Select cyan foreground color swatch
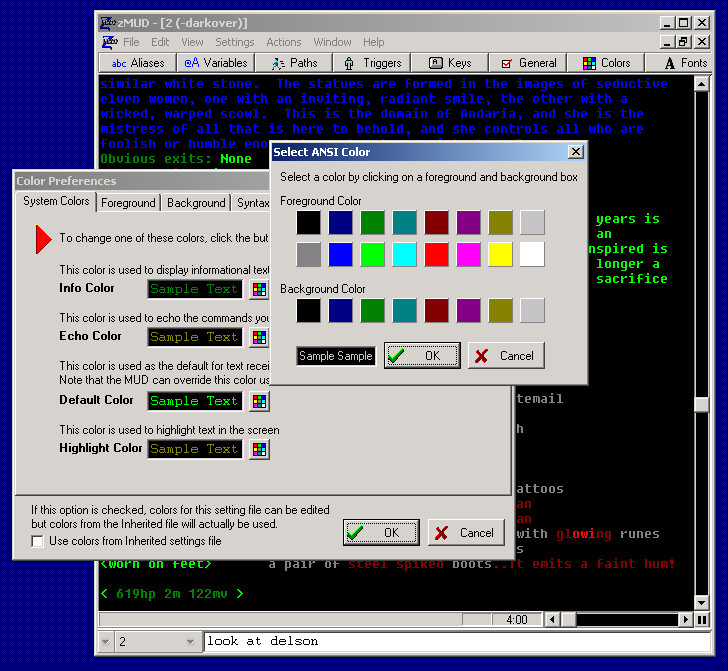 tap(404, 254)
